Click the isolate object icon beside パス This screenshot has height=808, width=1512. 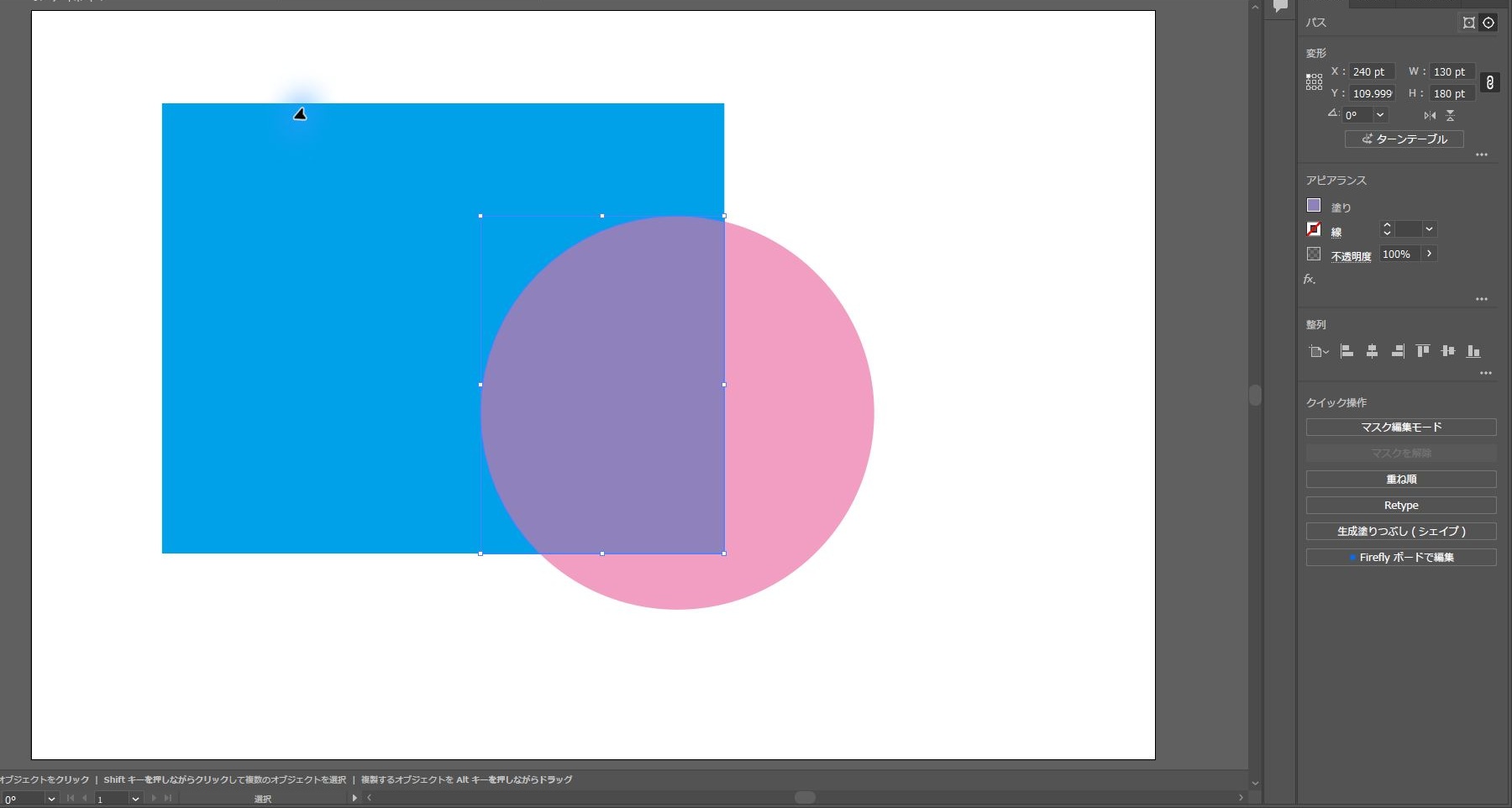coord(1468,23)
